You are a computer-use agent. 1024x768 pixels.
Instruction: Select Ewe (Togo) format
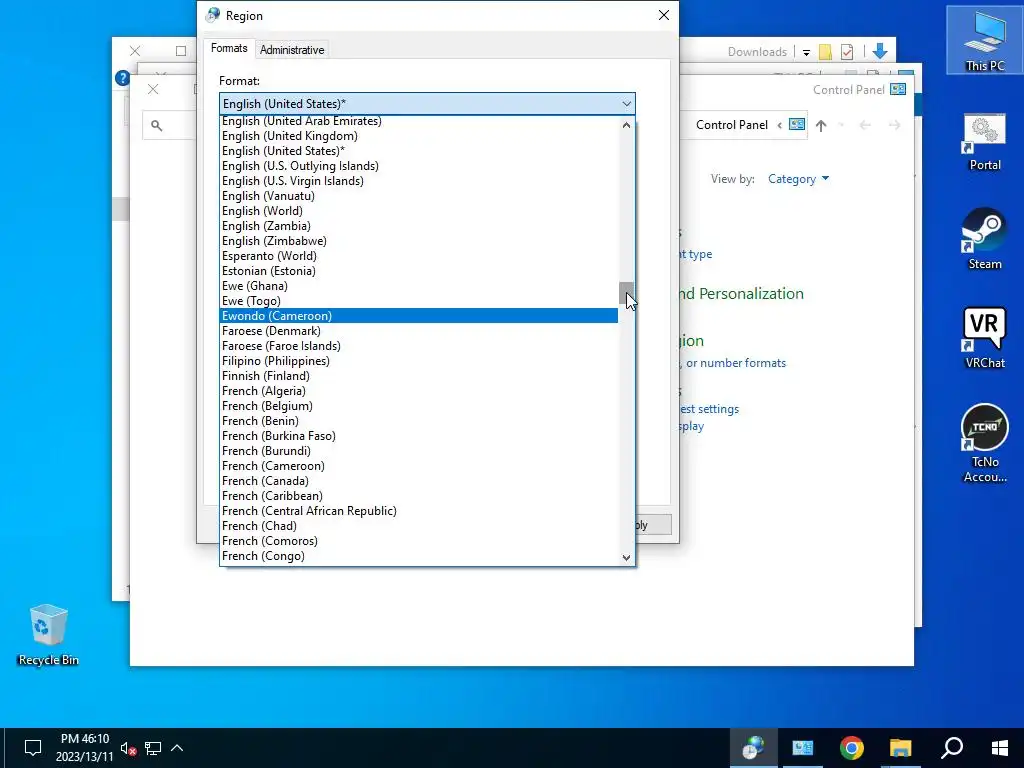coord(419,301)
